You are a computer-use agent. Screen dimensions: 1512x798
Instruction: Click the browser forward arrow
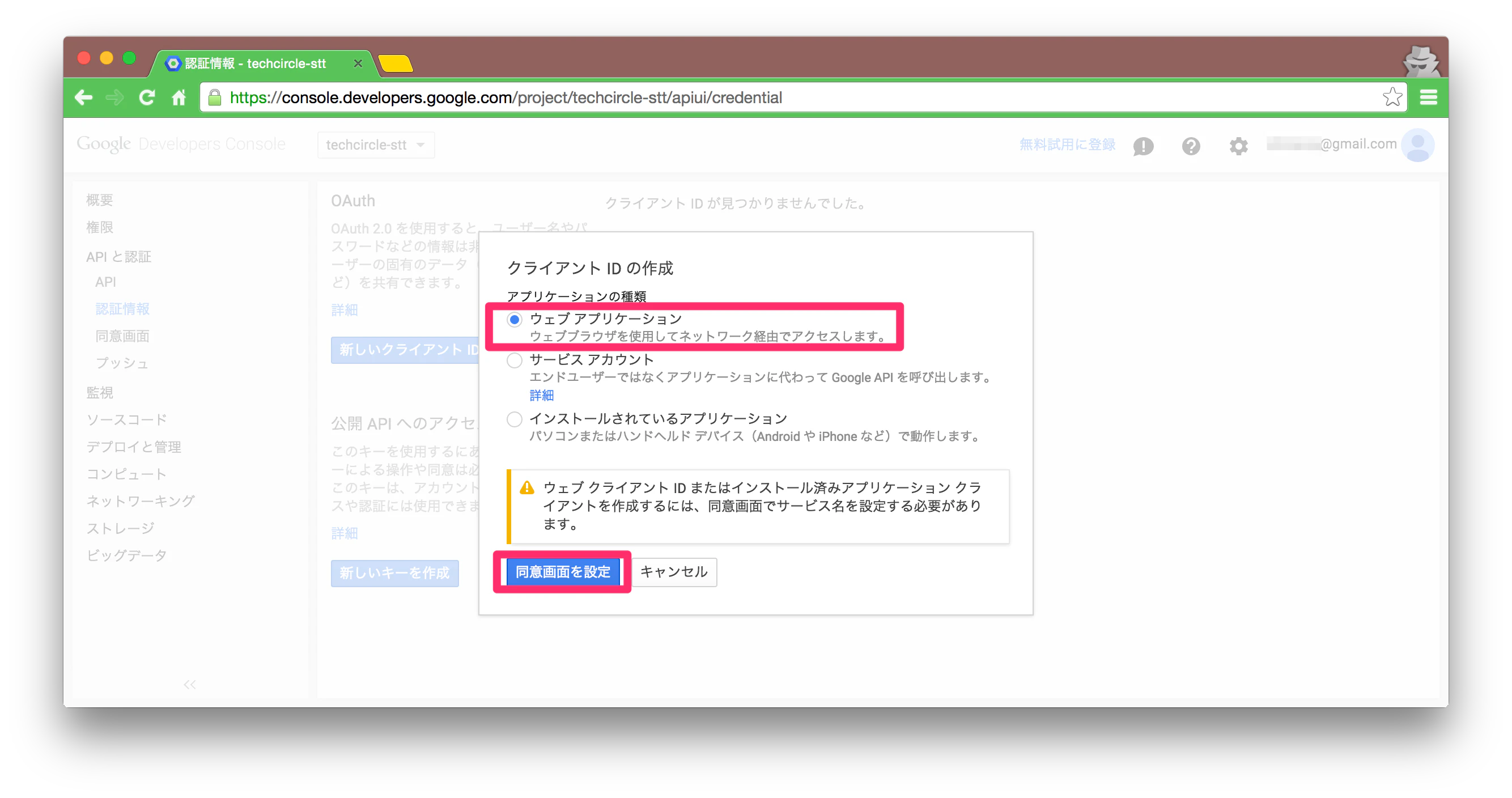point(114,97)
